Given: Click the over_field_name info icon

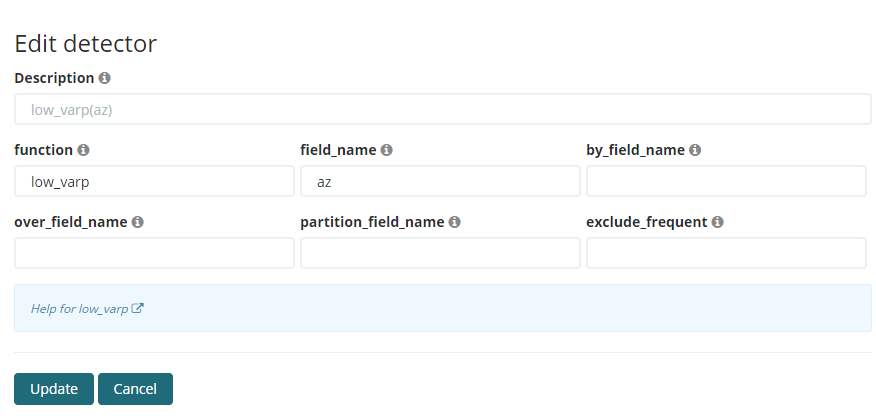Looking at the screenshot, I should pos(138,222).
